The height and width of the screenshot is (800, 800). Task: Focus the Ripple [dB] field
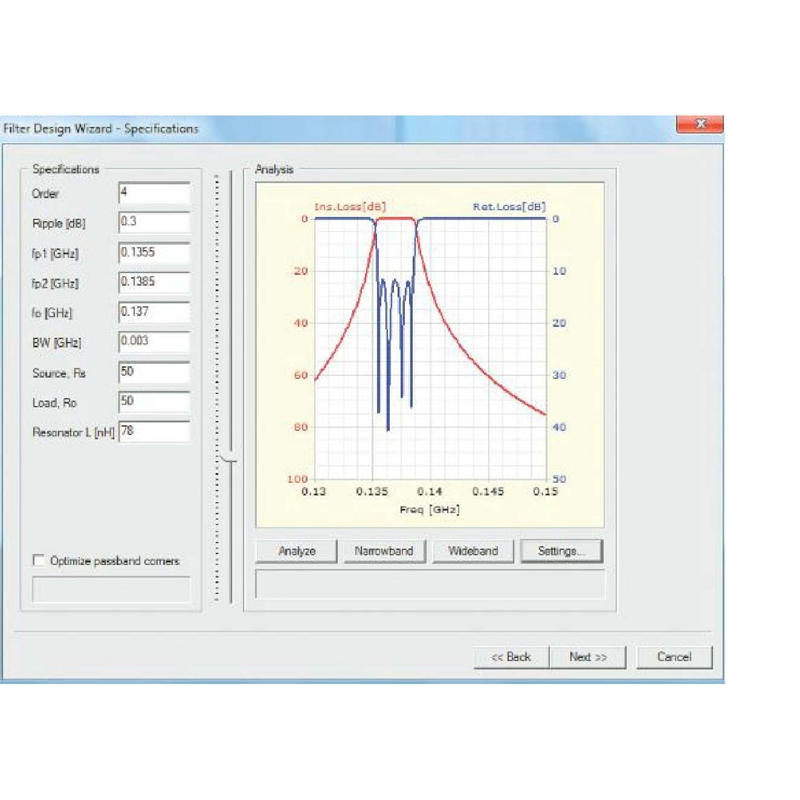pyautogui.click(x=154, y=222)
